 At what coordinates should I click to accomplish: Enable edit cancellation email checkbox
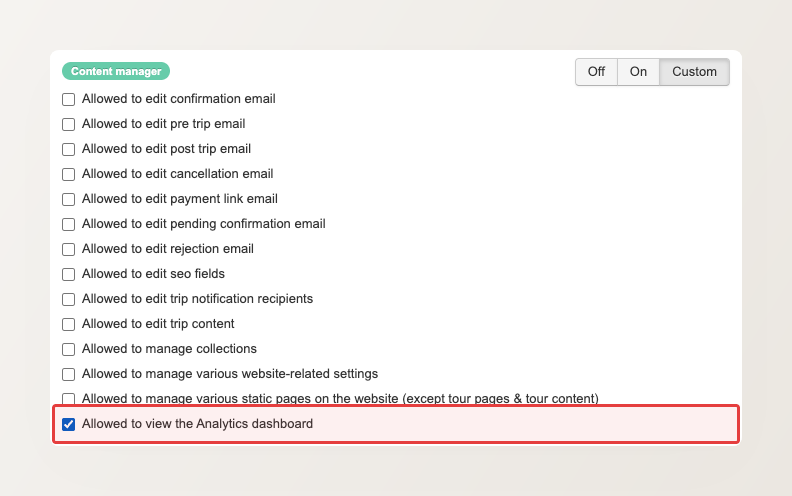(x=69, y=174)
